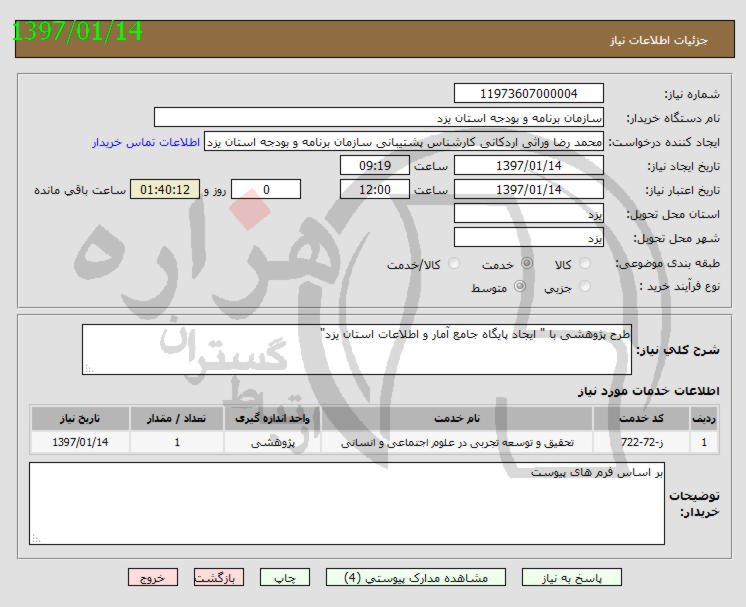The height and width of the screenshot is (607, 746).
Task: Click the resize grip of توضیحات خریدار textarea
Action: tap(36, 538)
